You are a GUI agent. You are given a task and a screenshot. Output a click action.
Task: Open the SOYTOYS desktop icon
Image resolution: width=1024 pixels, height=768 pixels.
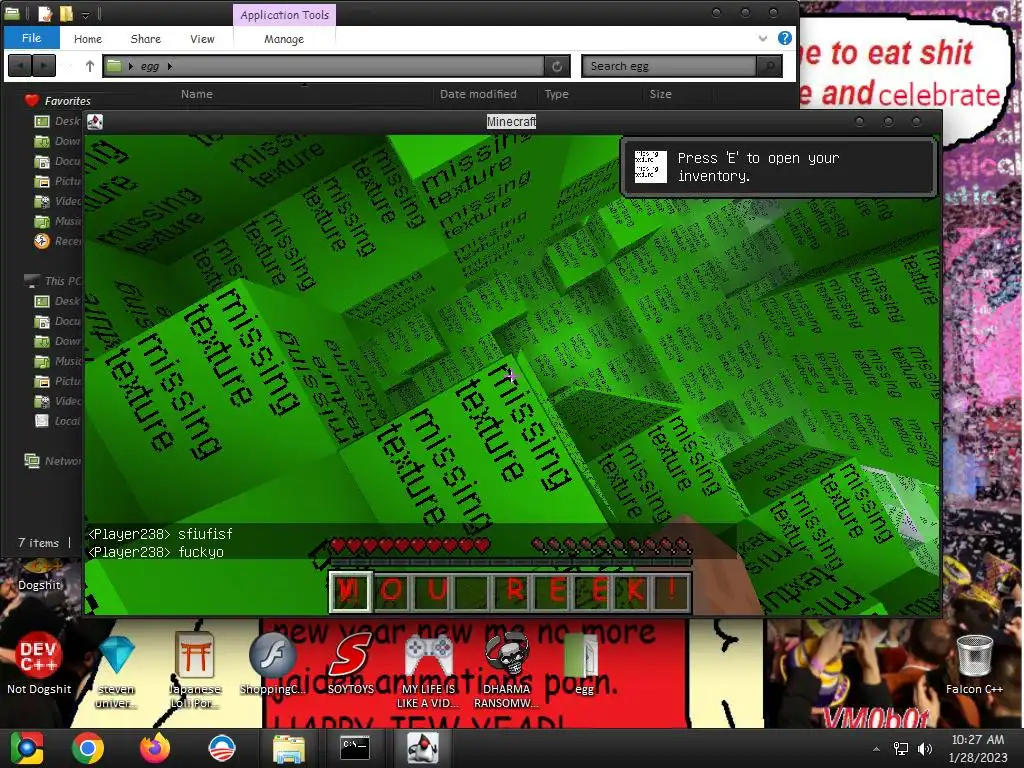coord(350,664)
